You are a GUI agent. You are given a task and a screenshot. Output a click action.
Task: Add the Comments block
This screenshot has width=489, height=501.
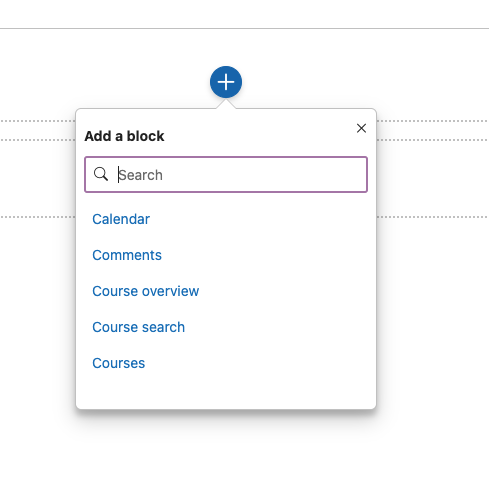127,255
